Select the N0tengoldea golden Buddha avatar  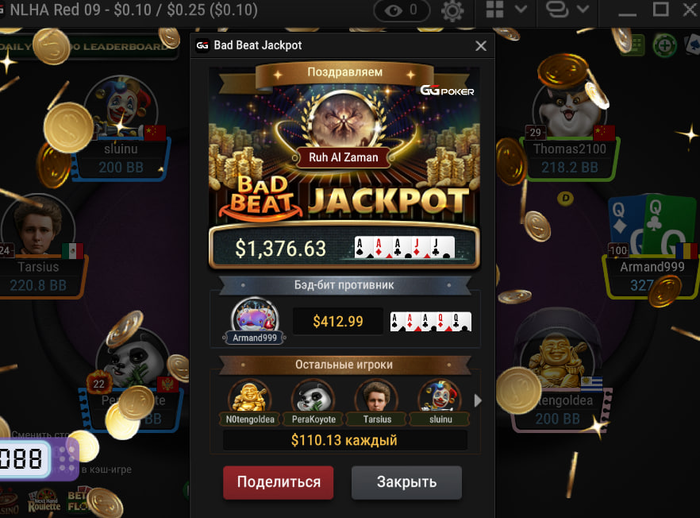(250, 402)
